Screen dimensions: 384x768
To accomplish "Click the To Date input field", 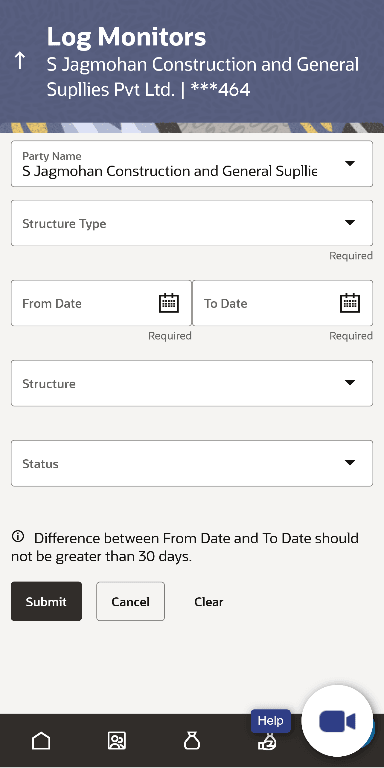I will [x=283, y=303].
